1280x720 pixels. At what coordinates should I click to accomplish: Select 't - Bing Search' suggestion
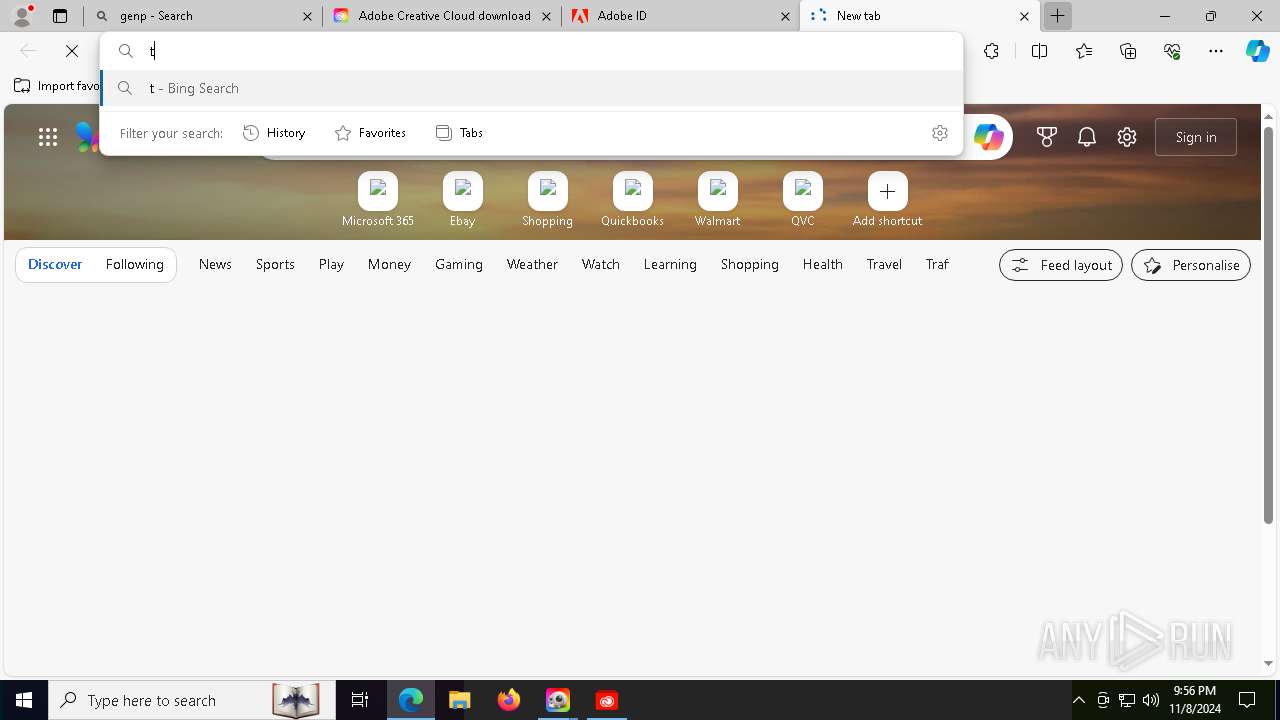(532, 88)
